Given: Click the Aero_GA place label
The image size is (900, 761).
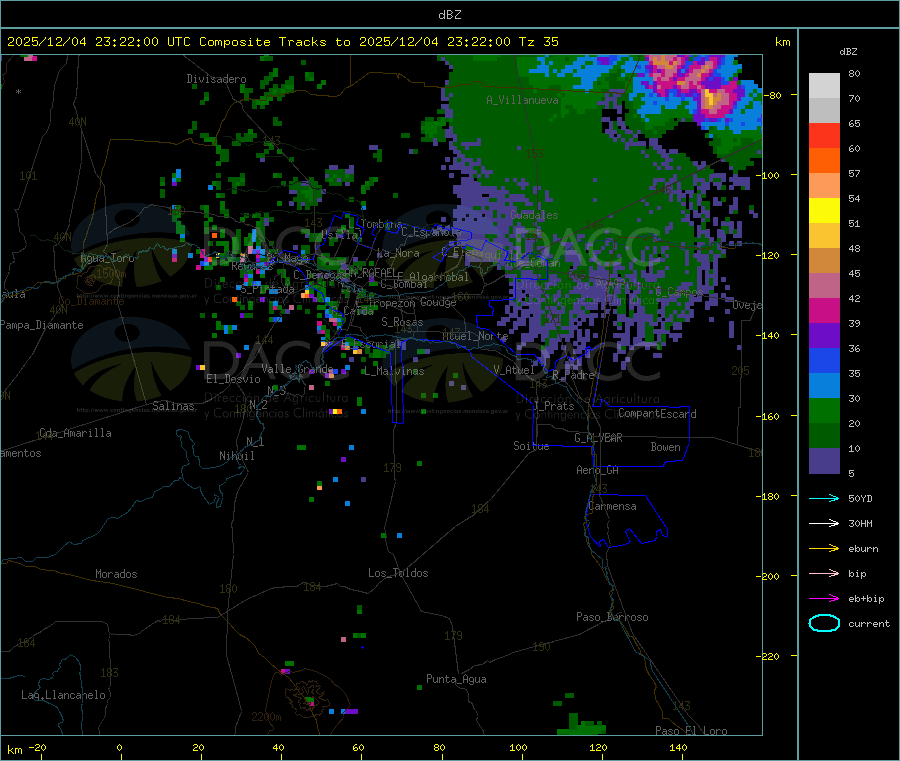Looking at the screenshot, I should point(598,470).
